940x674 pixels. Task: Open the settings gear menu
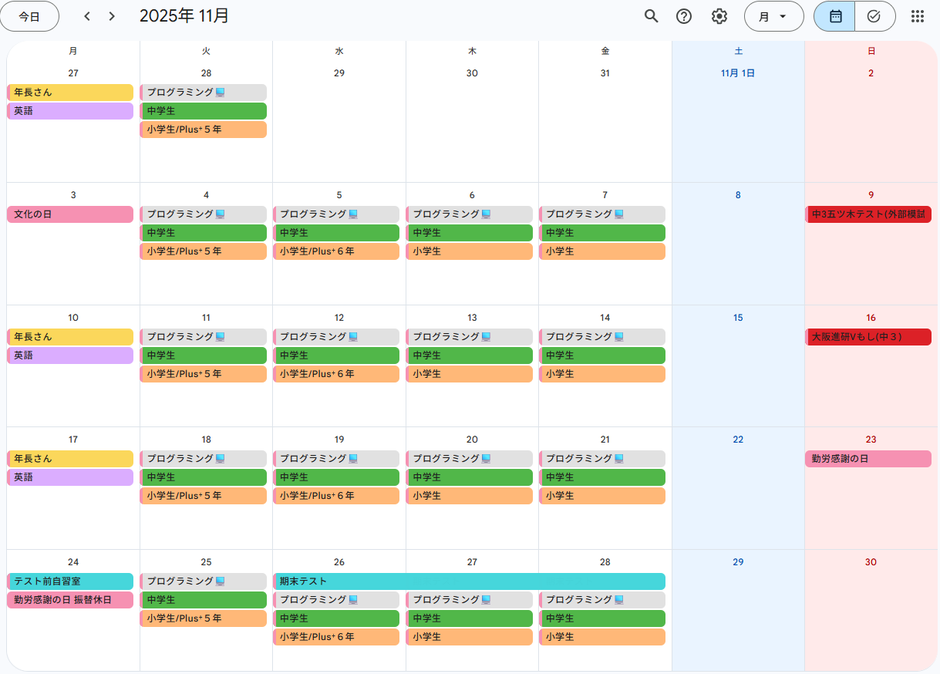(719, 16)
